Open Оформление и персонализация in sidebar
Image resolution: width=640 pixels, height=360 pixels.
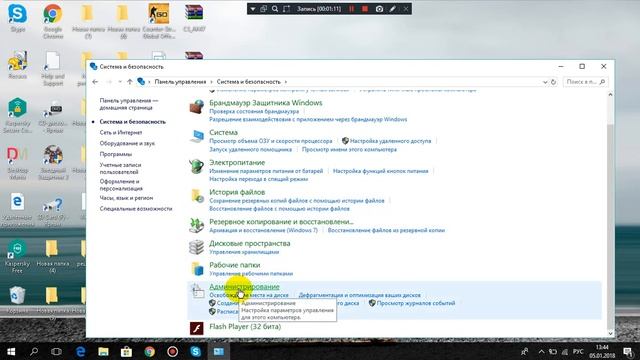coord(121,185)
